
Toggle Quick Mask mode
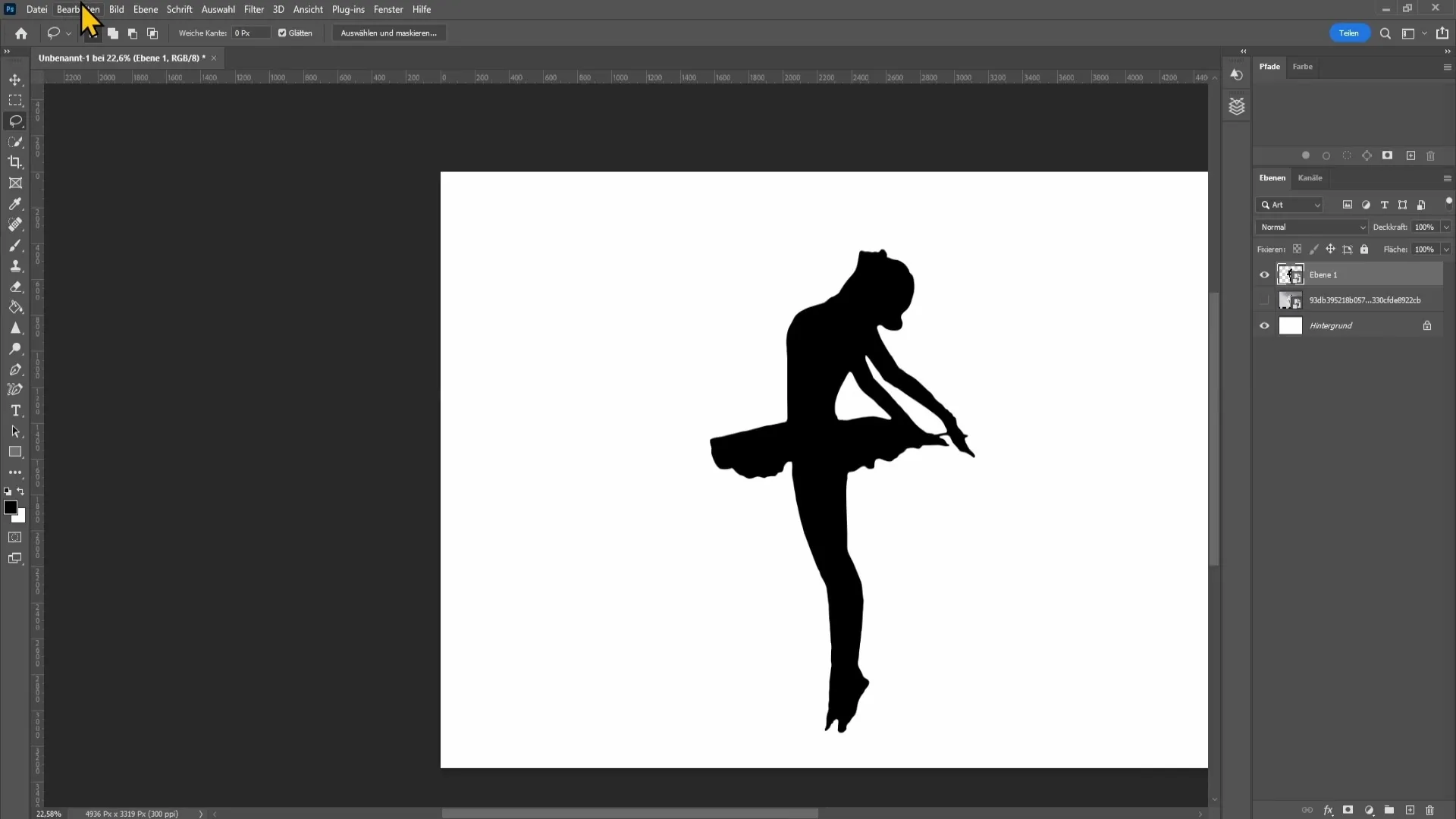click(15, 538)
